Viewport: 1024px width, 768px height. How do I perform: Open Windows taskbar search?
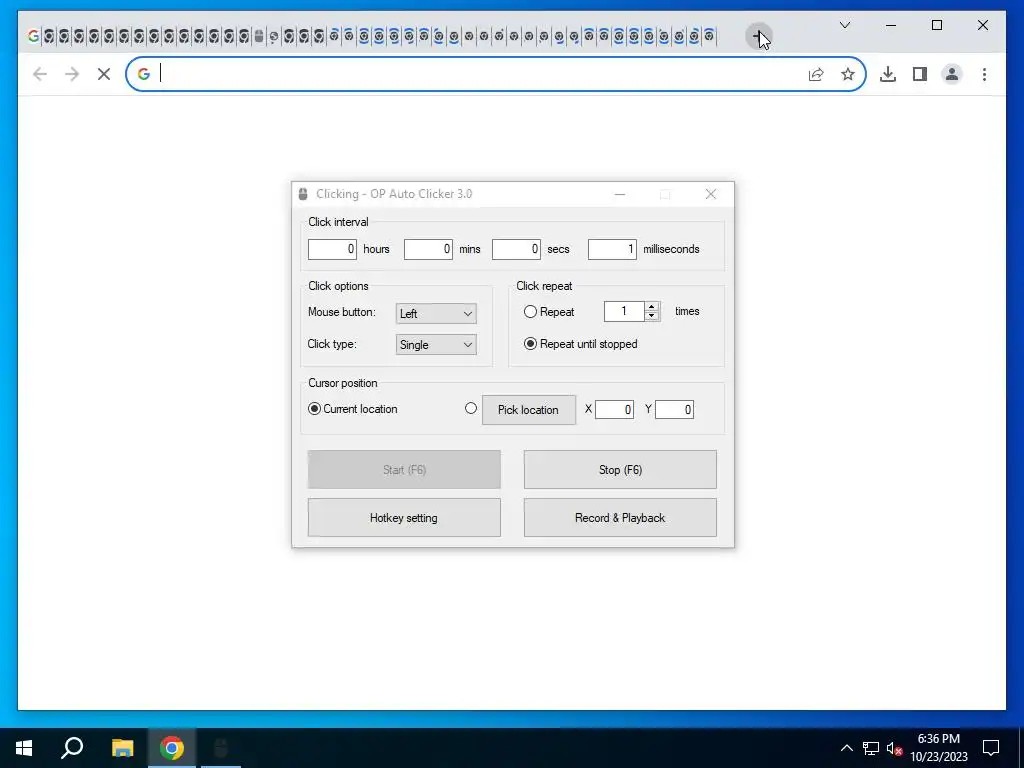click(x=72, y=748)
